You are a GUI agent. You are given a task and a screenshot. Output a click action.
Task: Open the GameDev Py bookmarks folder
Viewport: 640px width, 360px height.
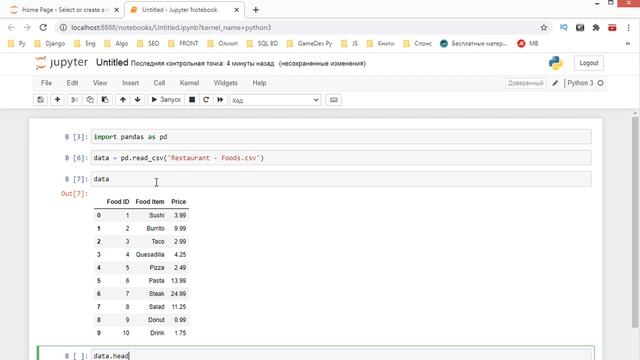pos(309,44)
